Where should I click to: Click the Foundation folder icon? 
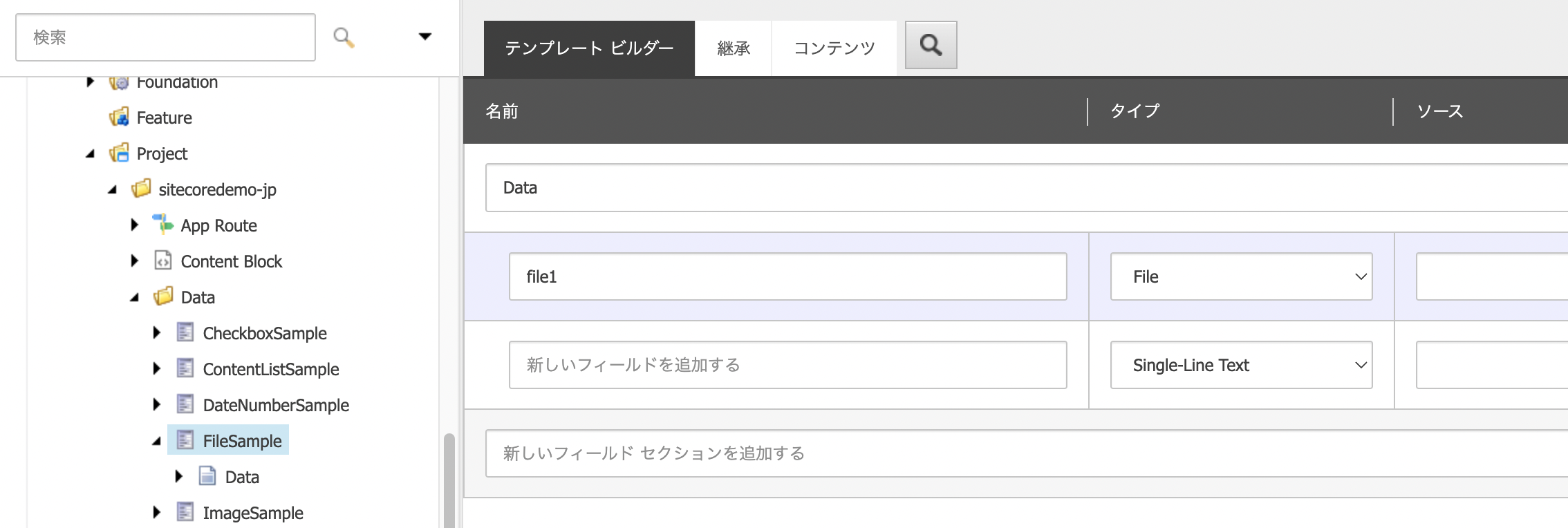pos(119,82)
